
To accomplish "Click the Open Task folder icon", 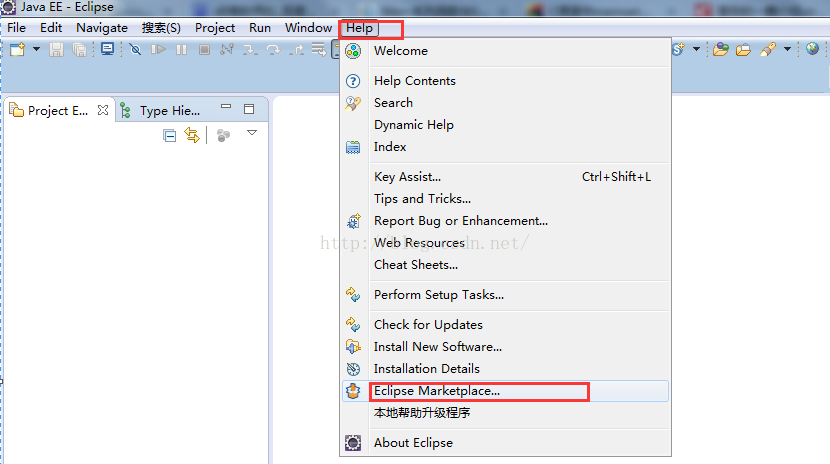I will (743, 50).
